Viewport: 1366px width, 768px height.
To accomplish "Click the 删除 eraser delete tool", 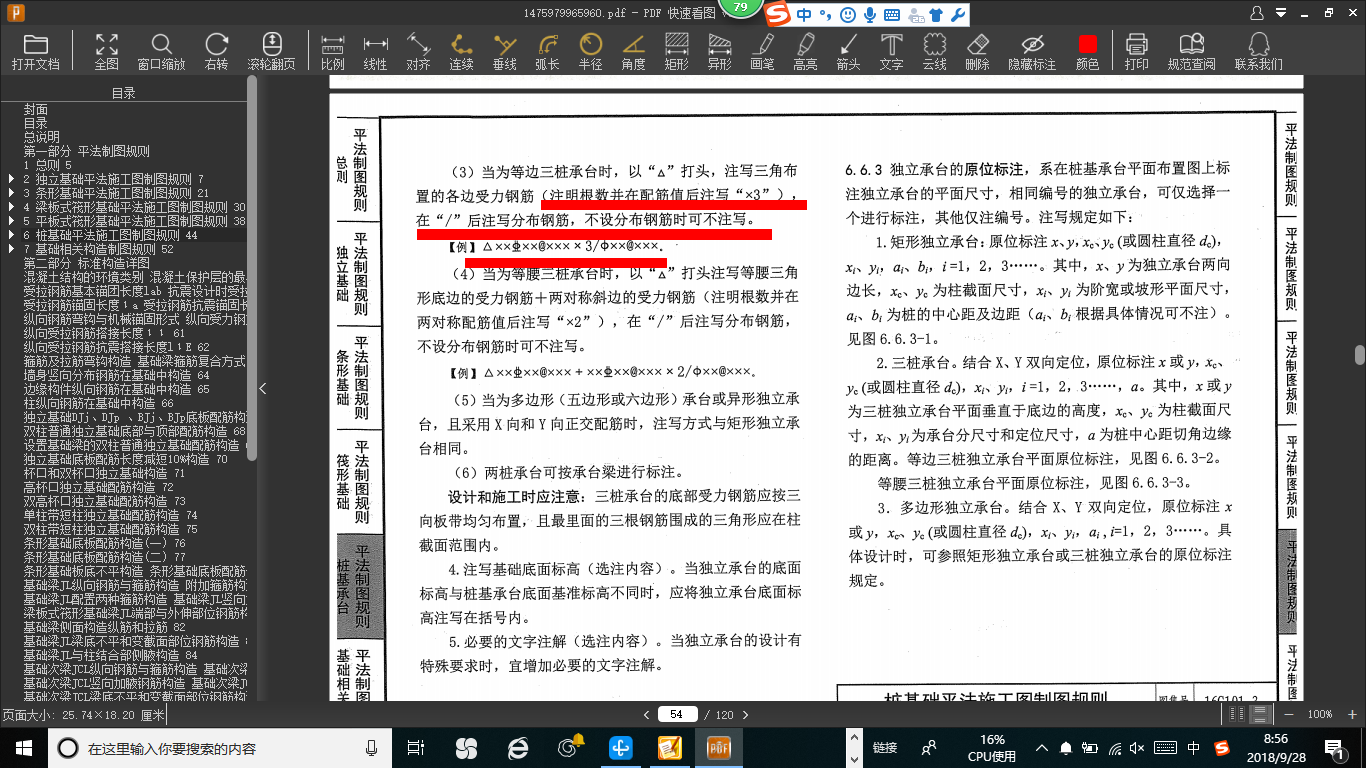I will coord(977,52).
